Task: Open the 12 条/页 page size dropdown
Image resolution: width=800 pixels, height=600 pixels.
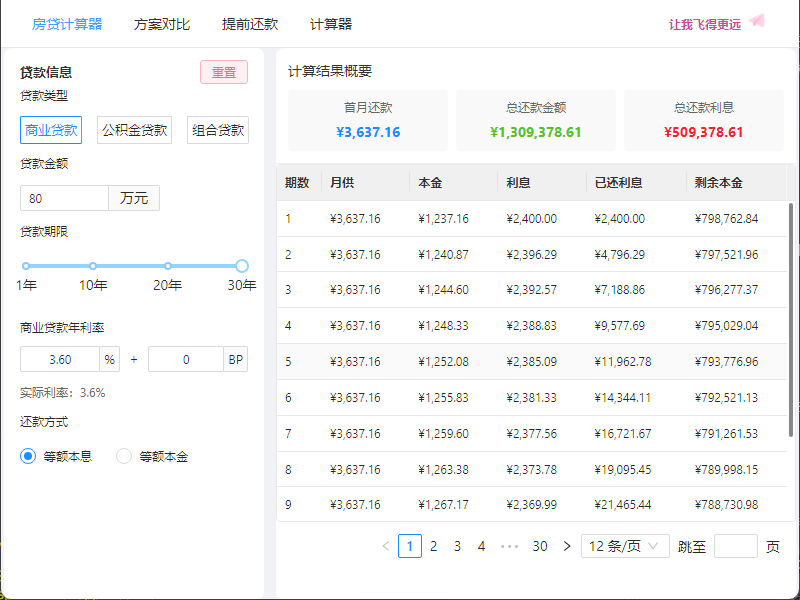Action: (x=625, y=546)
